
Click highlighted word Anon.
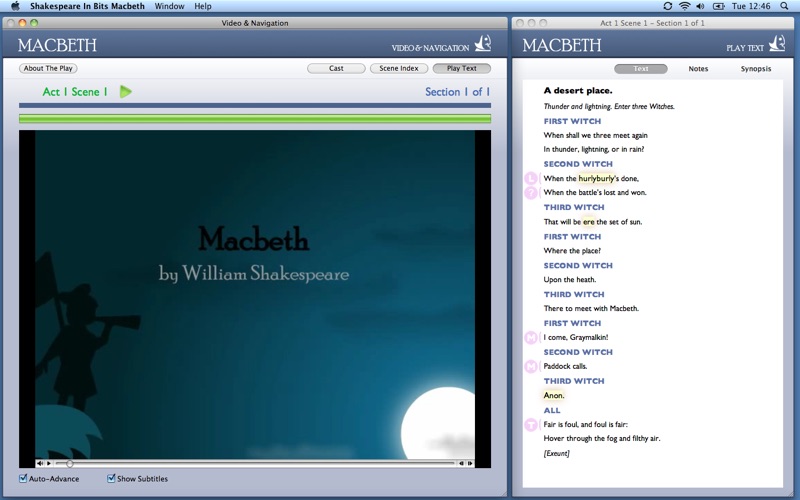[554, 395]
